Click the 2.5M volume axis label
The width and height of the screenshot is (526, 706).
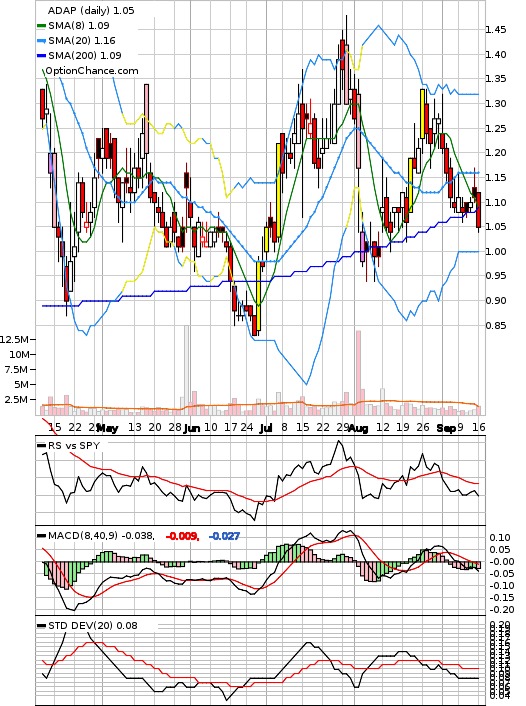18,400
